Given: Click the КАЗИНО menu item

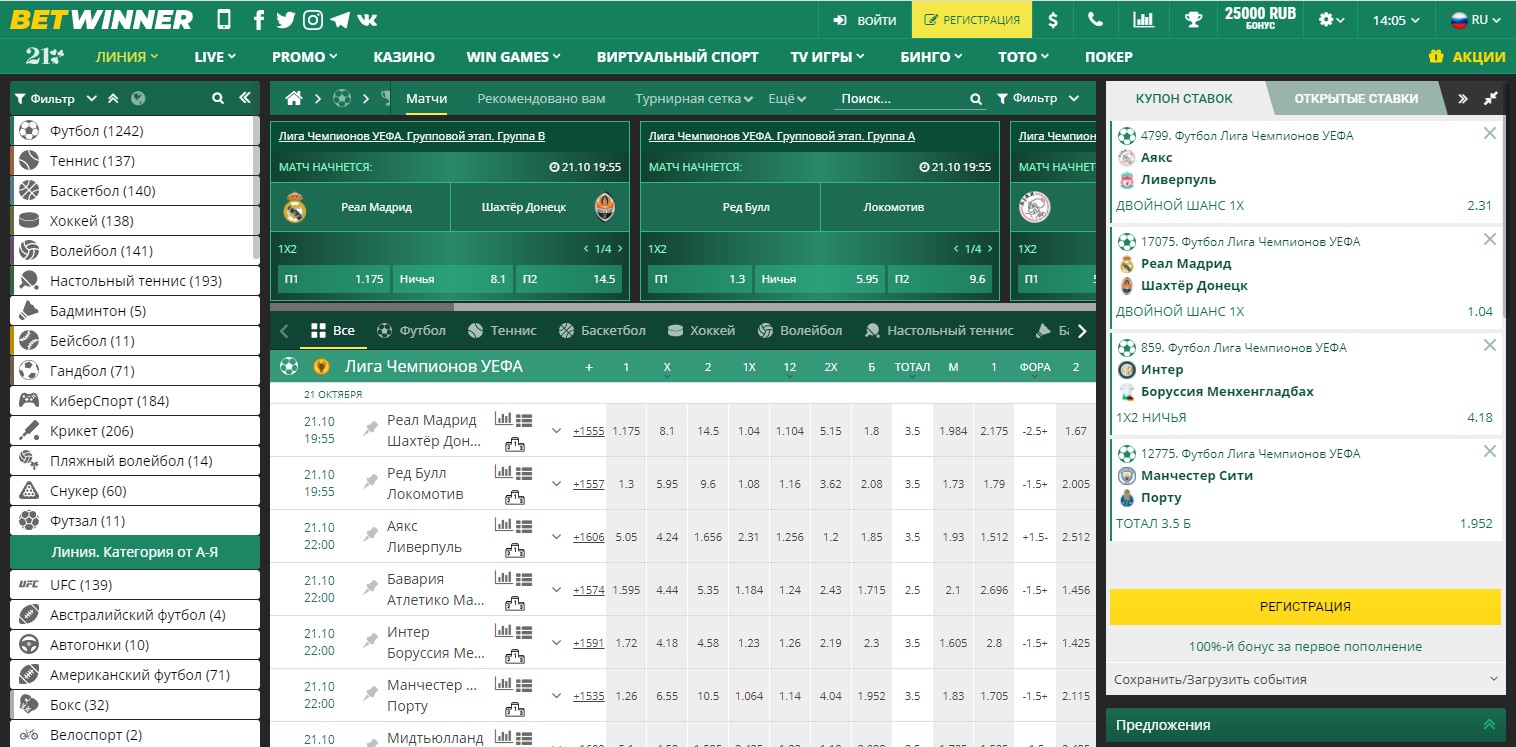Looking at the screenshot, I should pyautogui.click(x=404, y=57).
